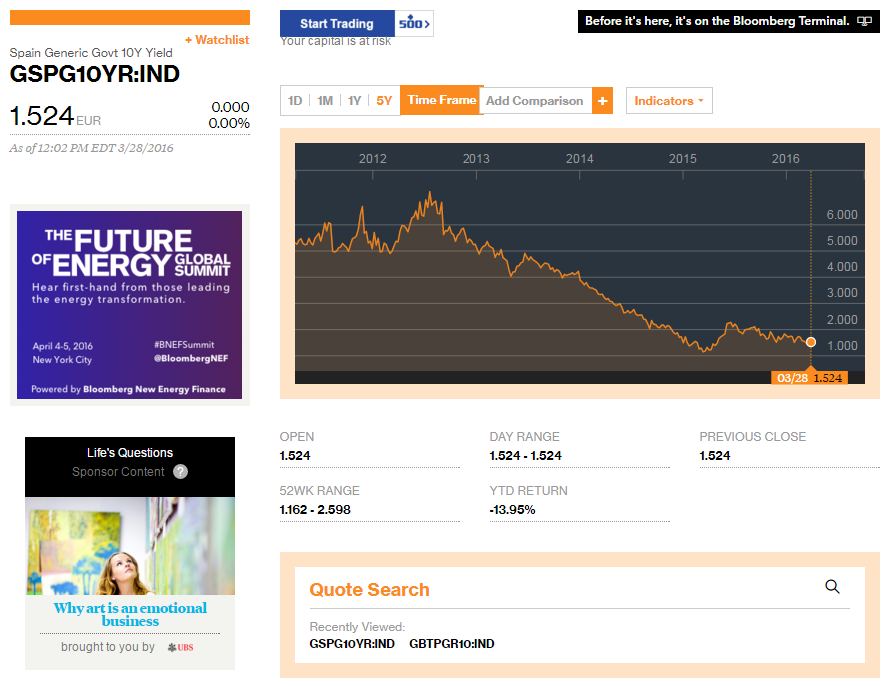Click the OPEN label
Image resolution: width=892 pixels, height=698 pixels.
pos(296,436)
